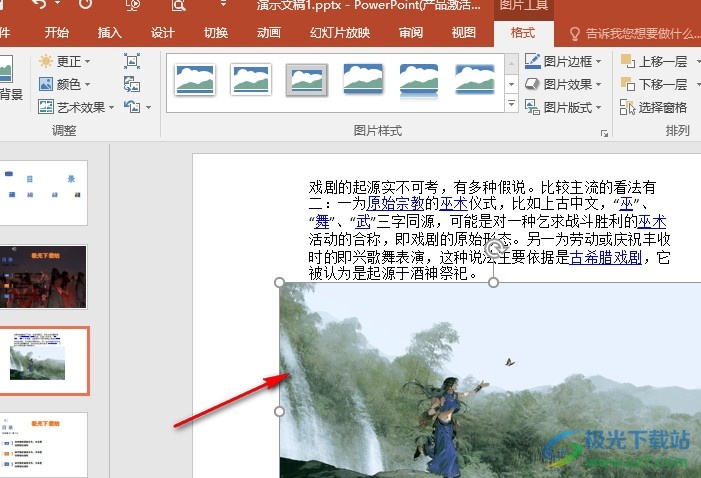
Task: Click start slideshow icon in title bar
Action: click(x=133, y=4)
